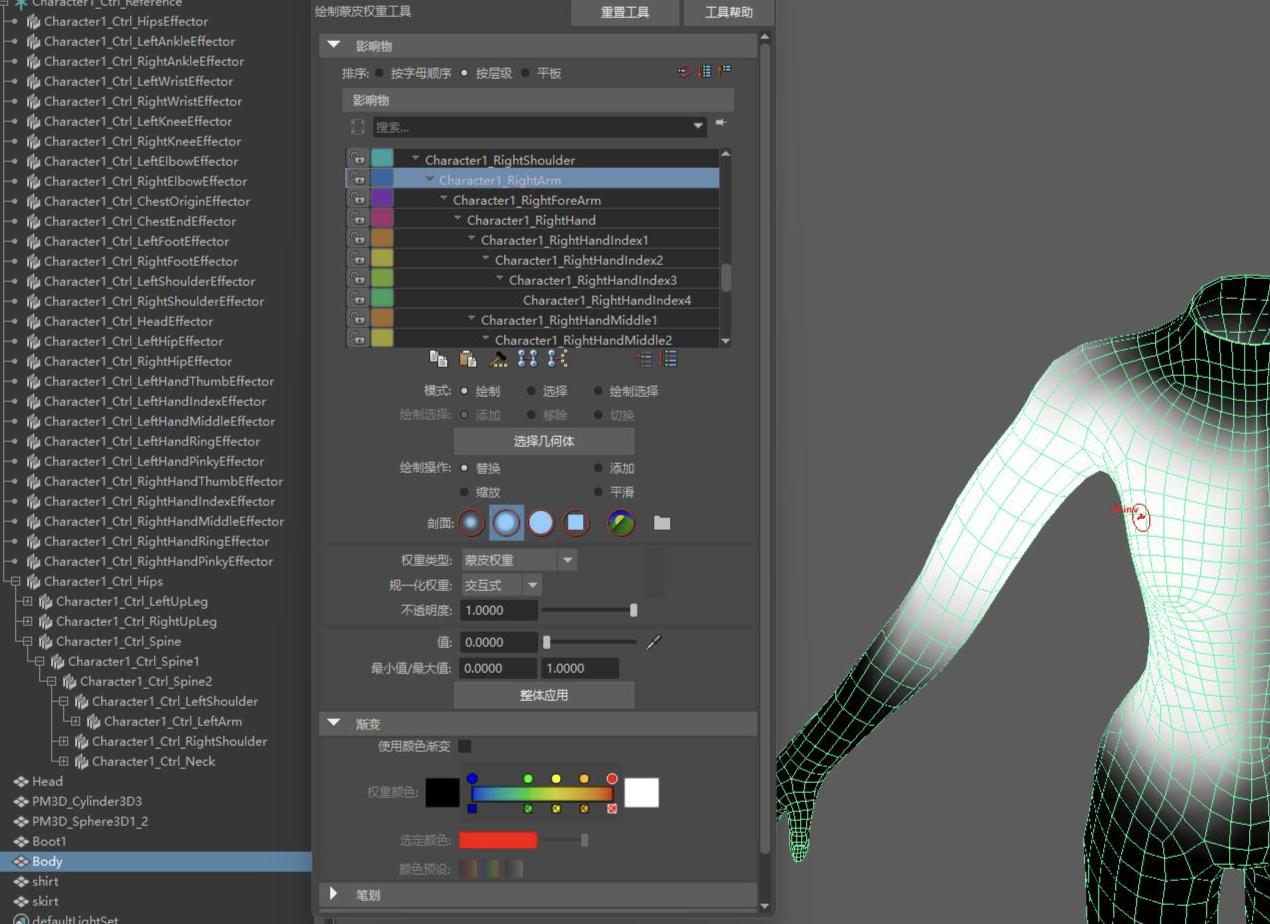Choose 按字母顺序 sort order
The height and width of the screenshot is (924, 1270).
point(380,73)
